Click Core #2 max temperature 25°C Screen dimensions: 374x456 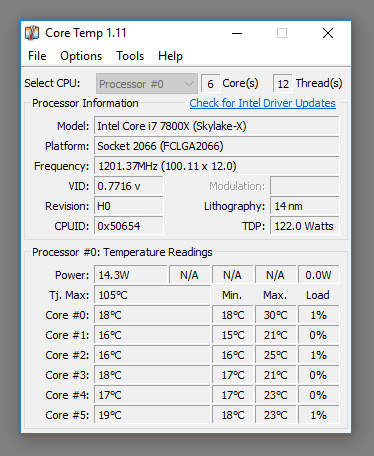pos(275,355)
